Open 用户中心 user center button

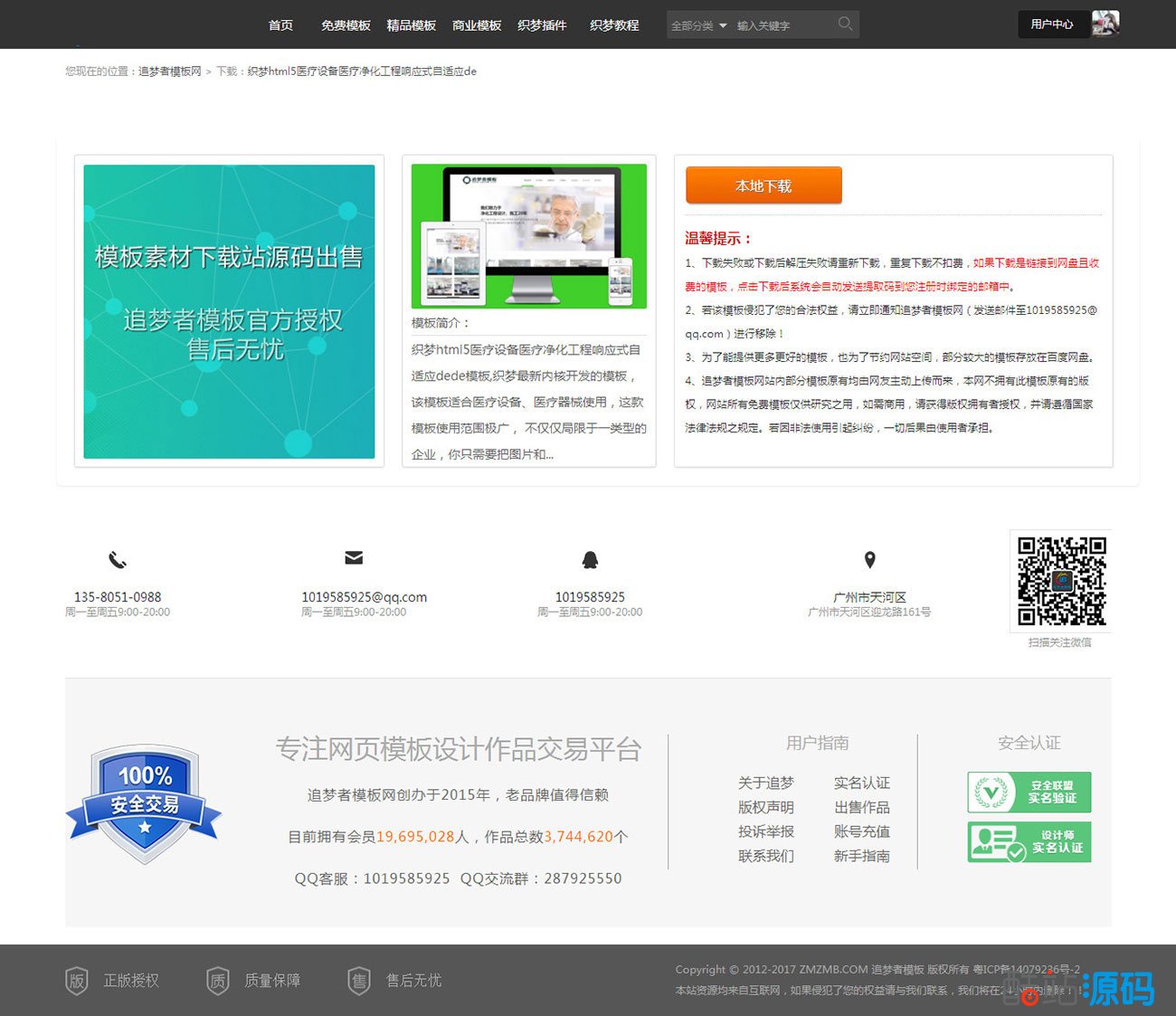pos(1051,24)
